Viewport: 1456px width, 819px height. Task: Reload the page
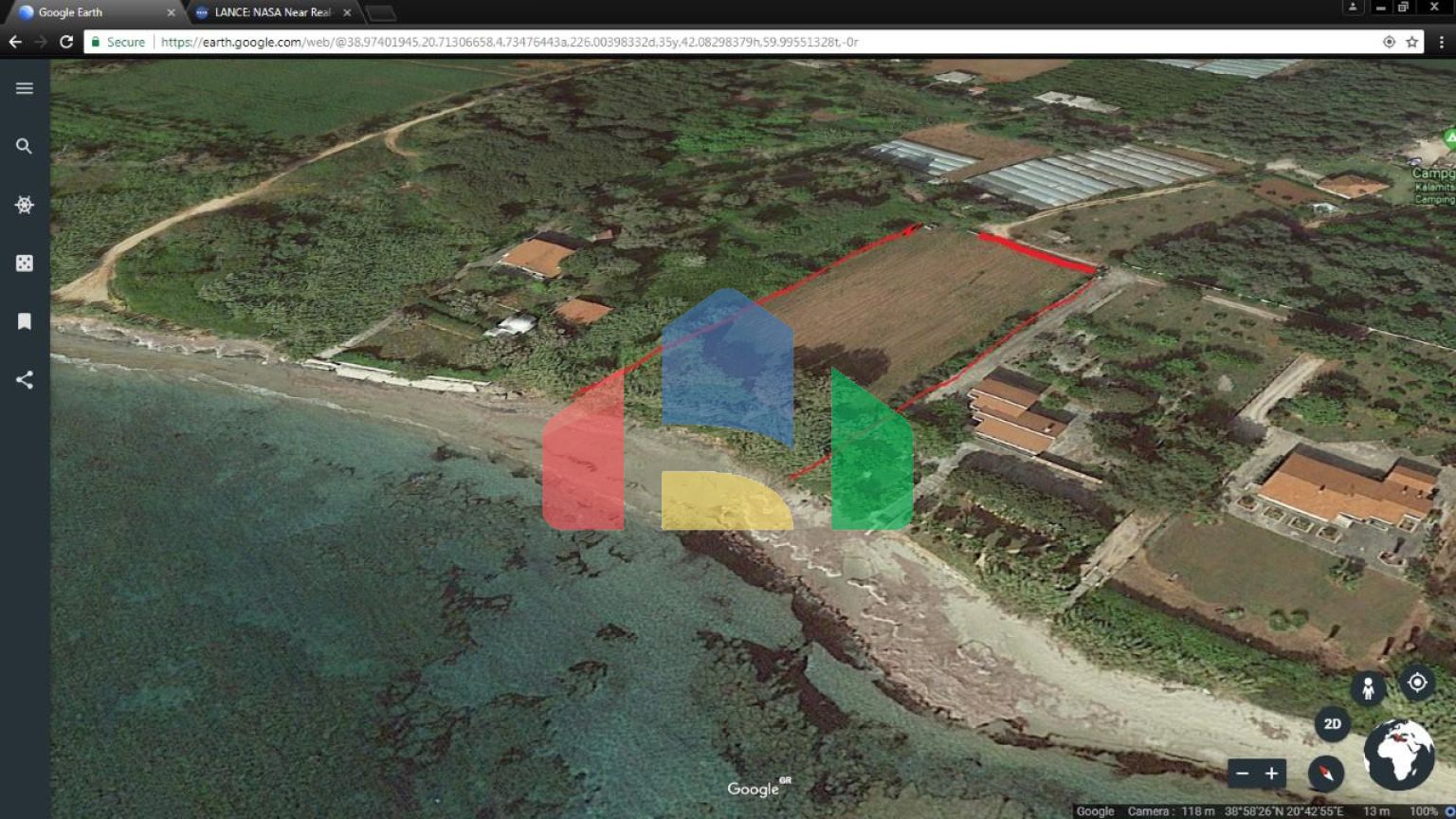[66, 42]
